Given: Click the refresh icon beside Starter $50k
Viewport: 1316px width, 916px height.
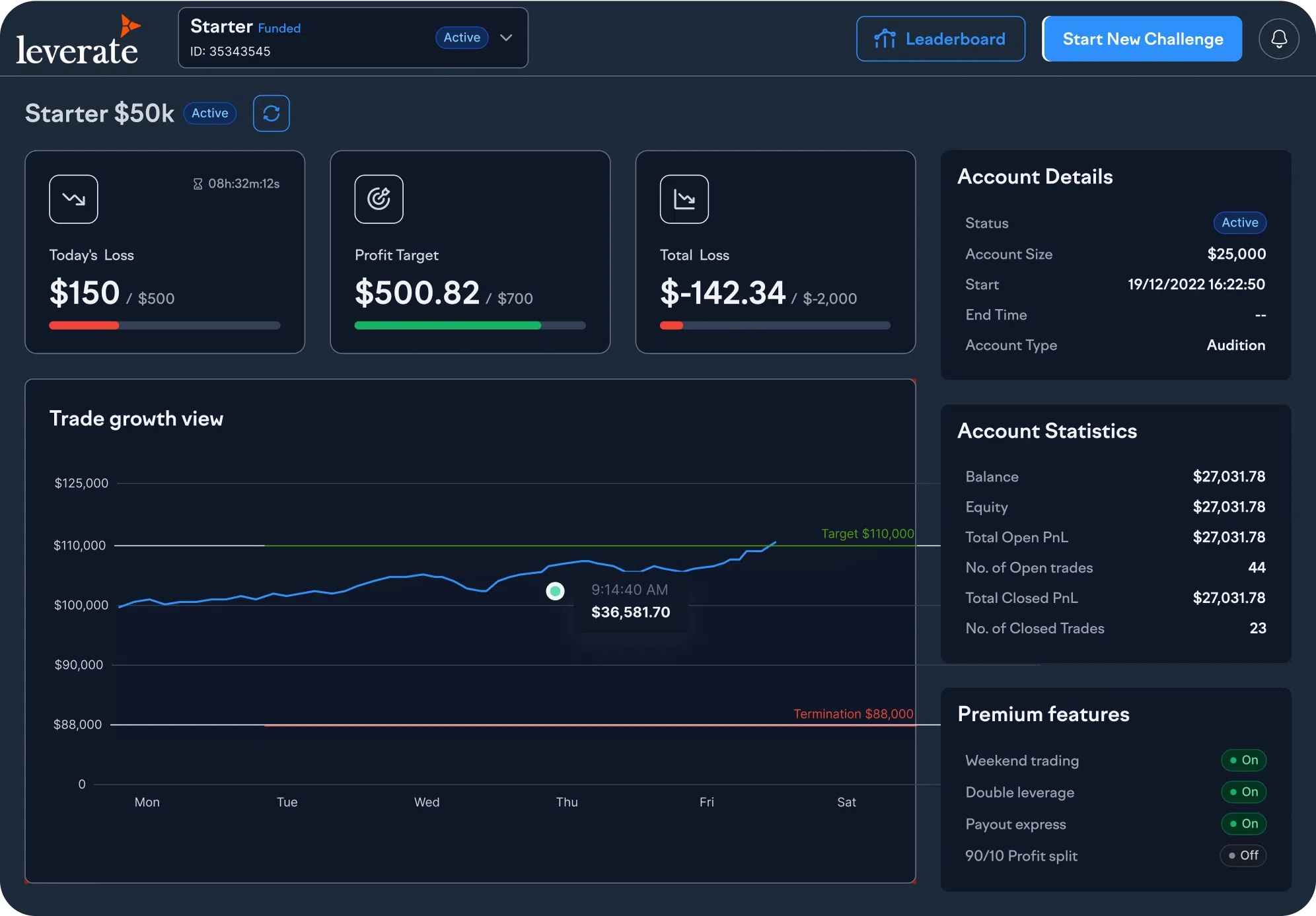Looking at the screenshot, I should click(271, 114).
